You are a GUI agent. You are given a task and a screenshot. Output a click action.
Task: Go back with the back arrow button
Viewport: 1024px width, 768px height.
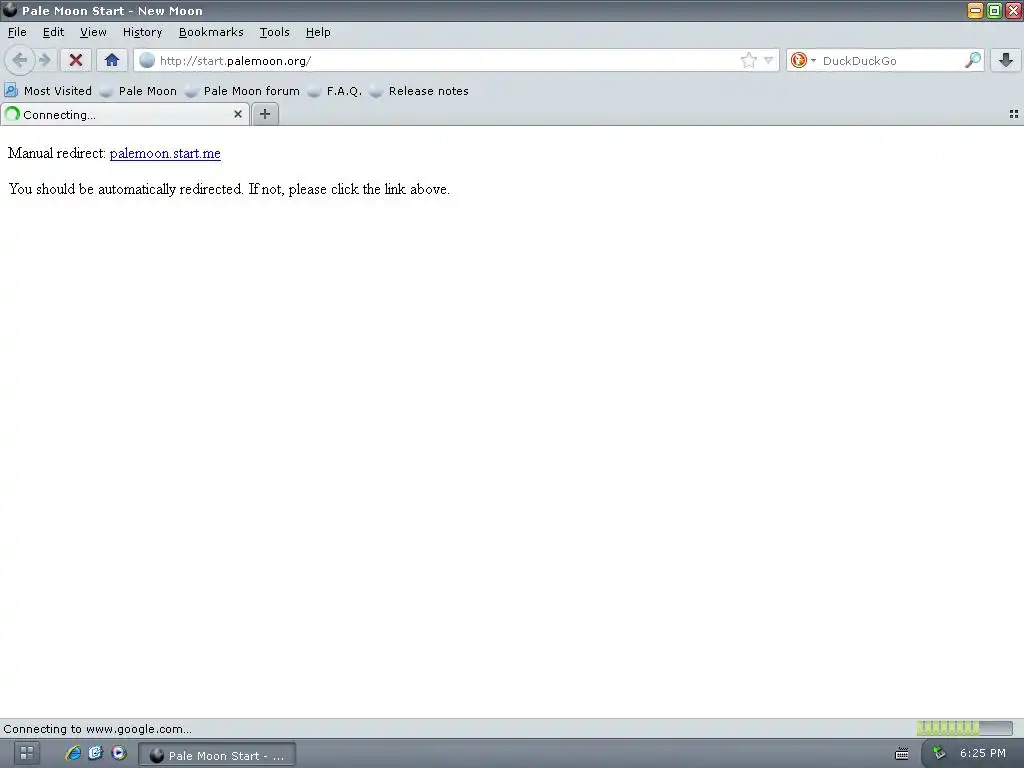(20, 61)
